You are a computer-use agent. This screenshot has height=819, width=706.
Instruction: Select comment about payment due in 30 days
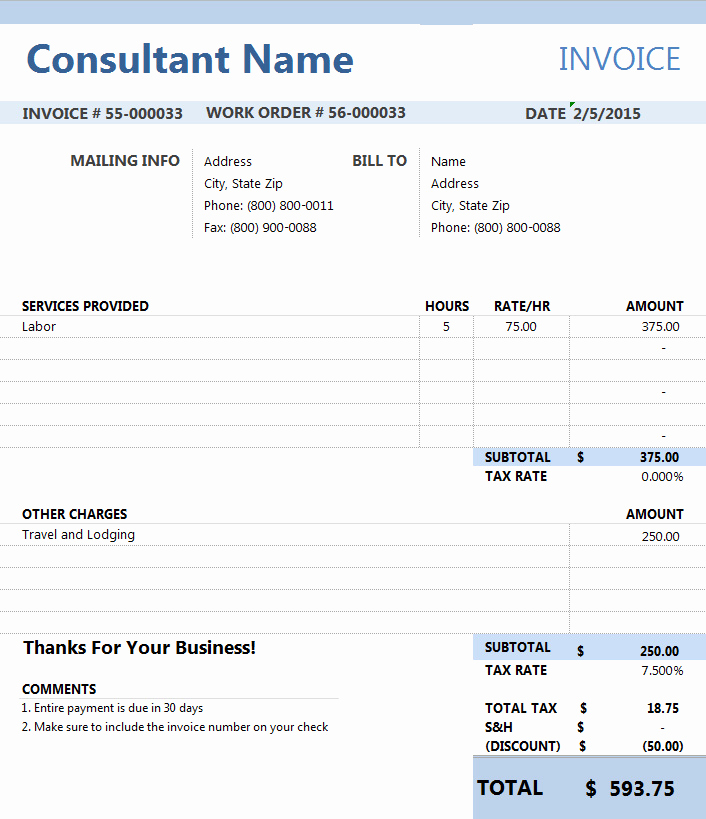click(112, 708)
